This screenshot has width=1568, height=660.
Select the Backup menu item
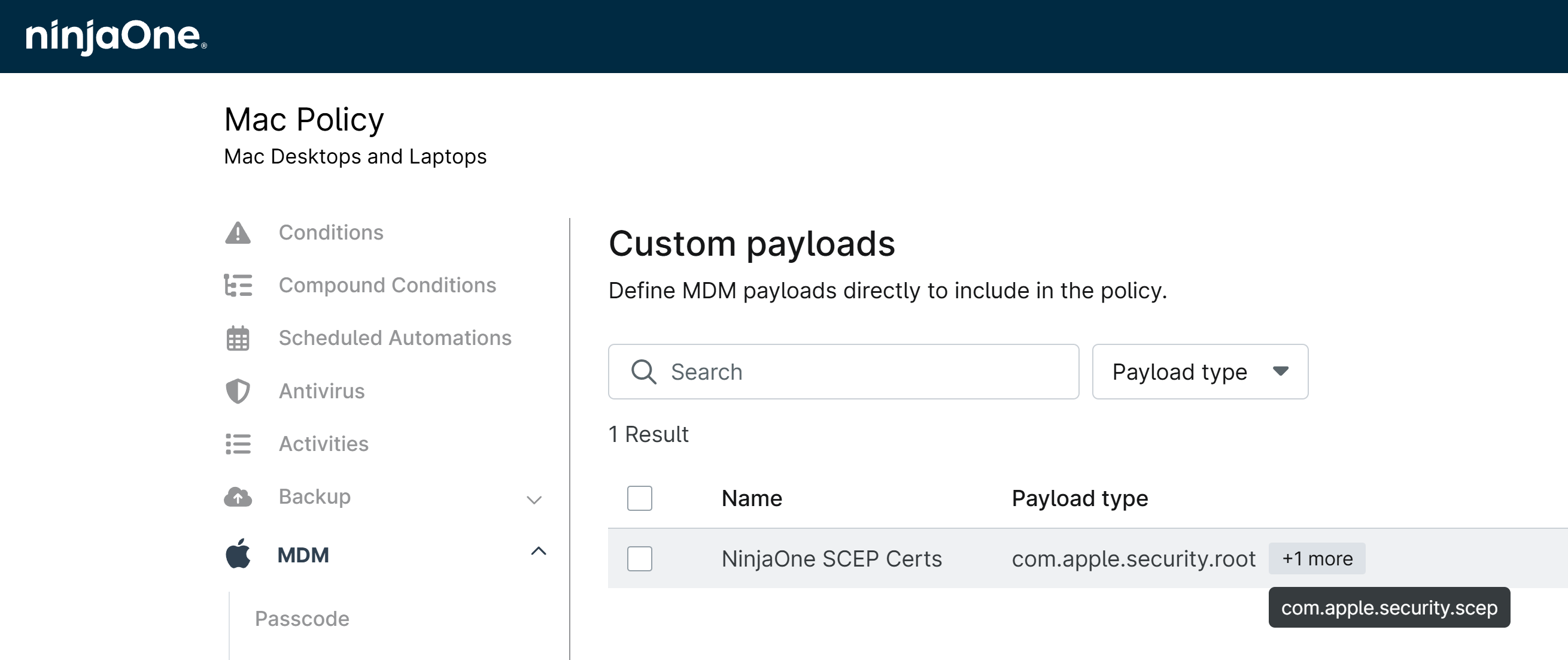pyautogui.click(x=314, y=496)
